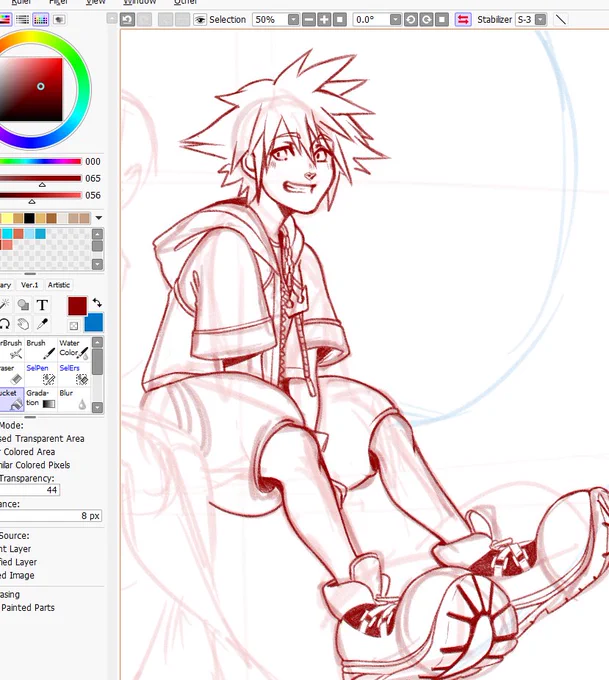609x680 pixels.
Task: Rotate the canvas clockwise
Action: coord(426,20)
